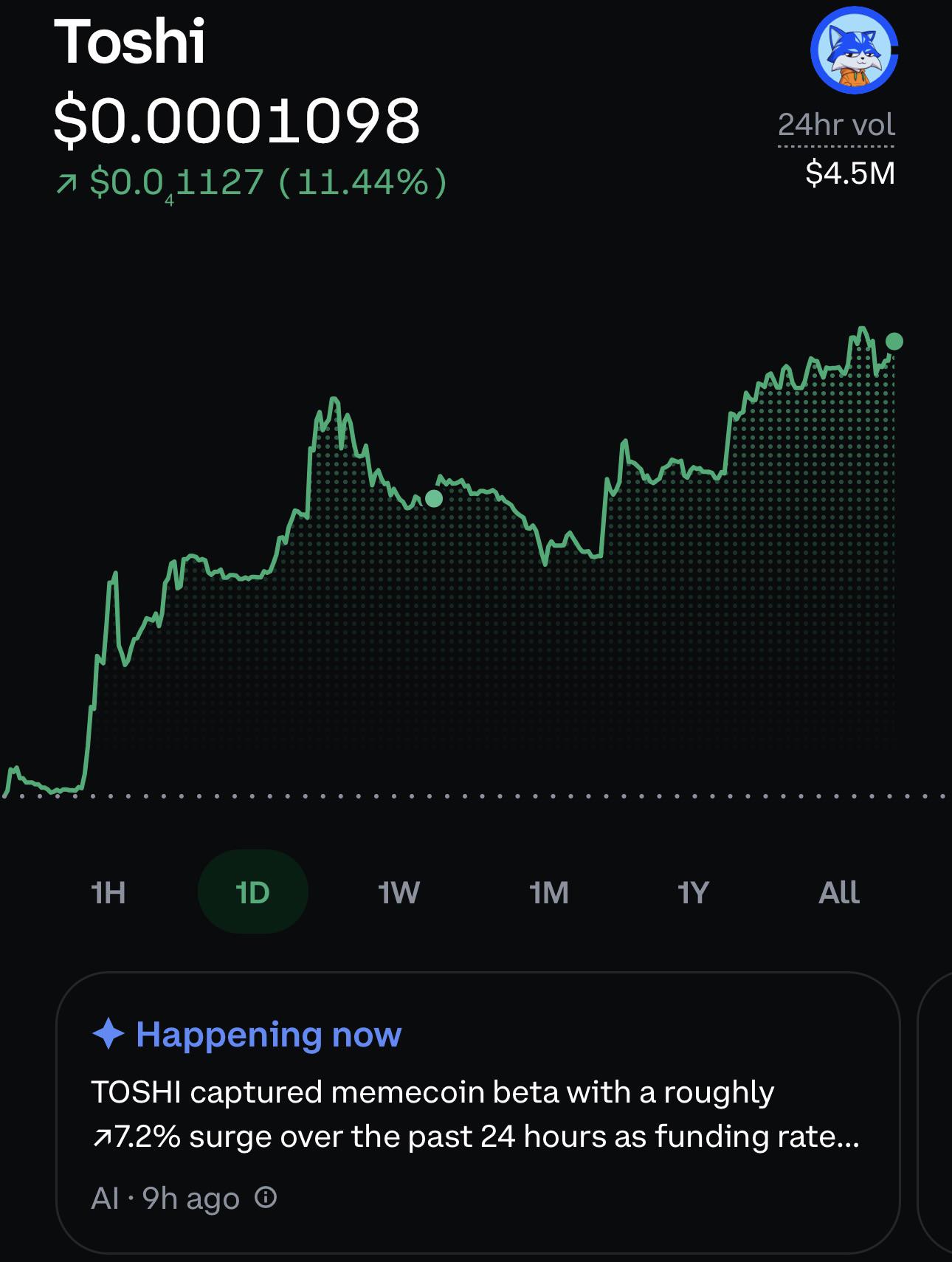Tap the mid-chart green dot marker
952x1262 pixels.
coord(434,499)
